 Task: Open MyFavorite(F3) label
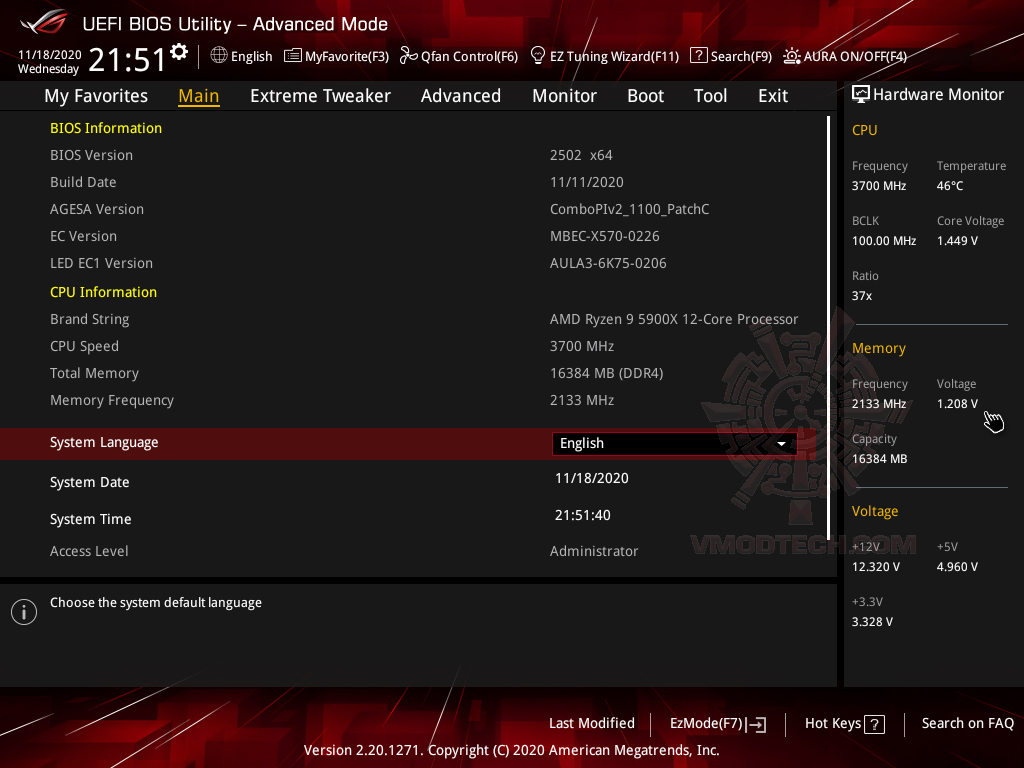pos(347,56)
